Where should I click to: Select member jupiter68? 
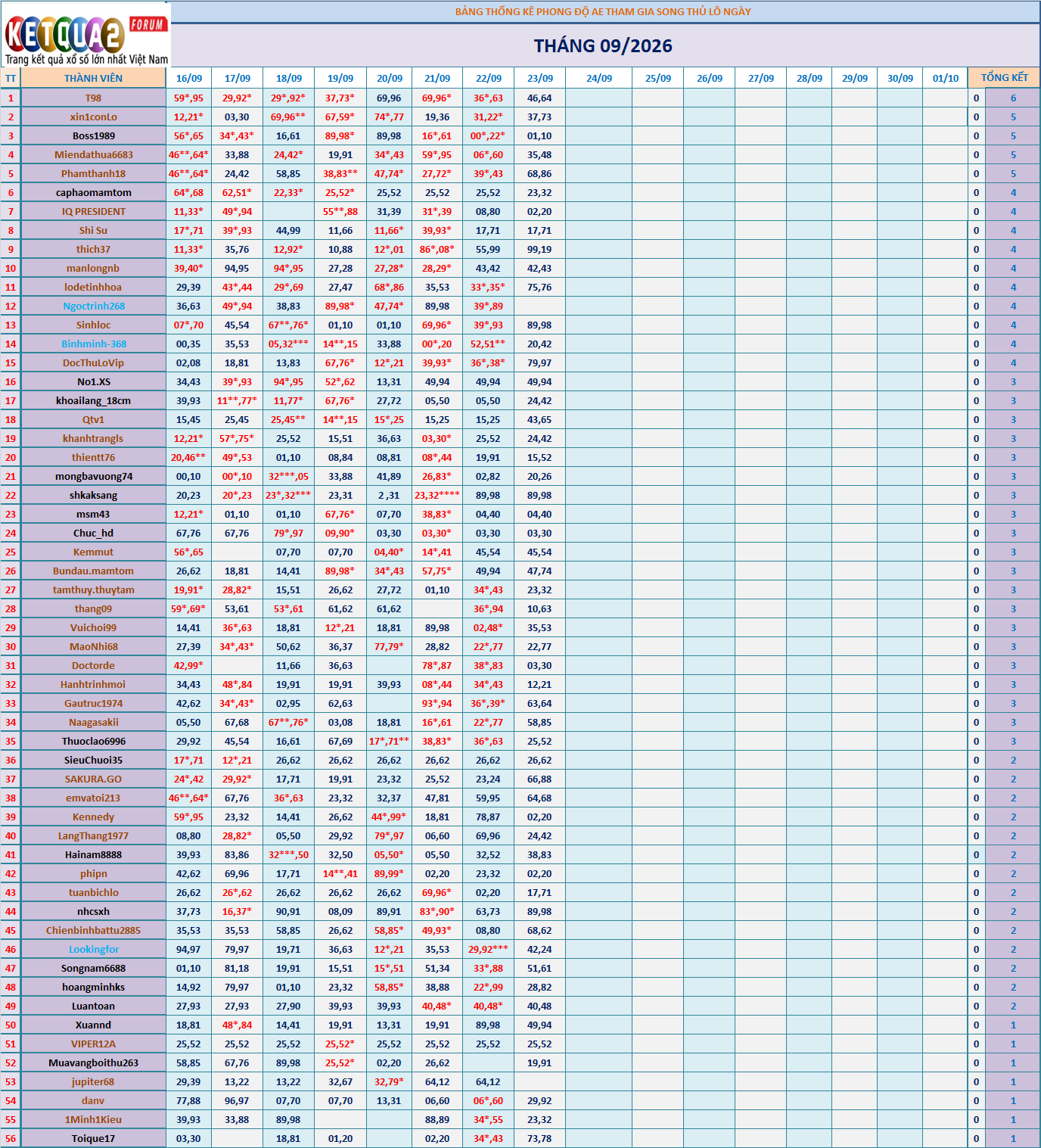(x=93, y=1082)
